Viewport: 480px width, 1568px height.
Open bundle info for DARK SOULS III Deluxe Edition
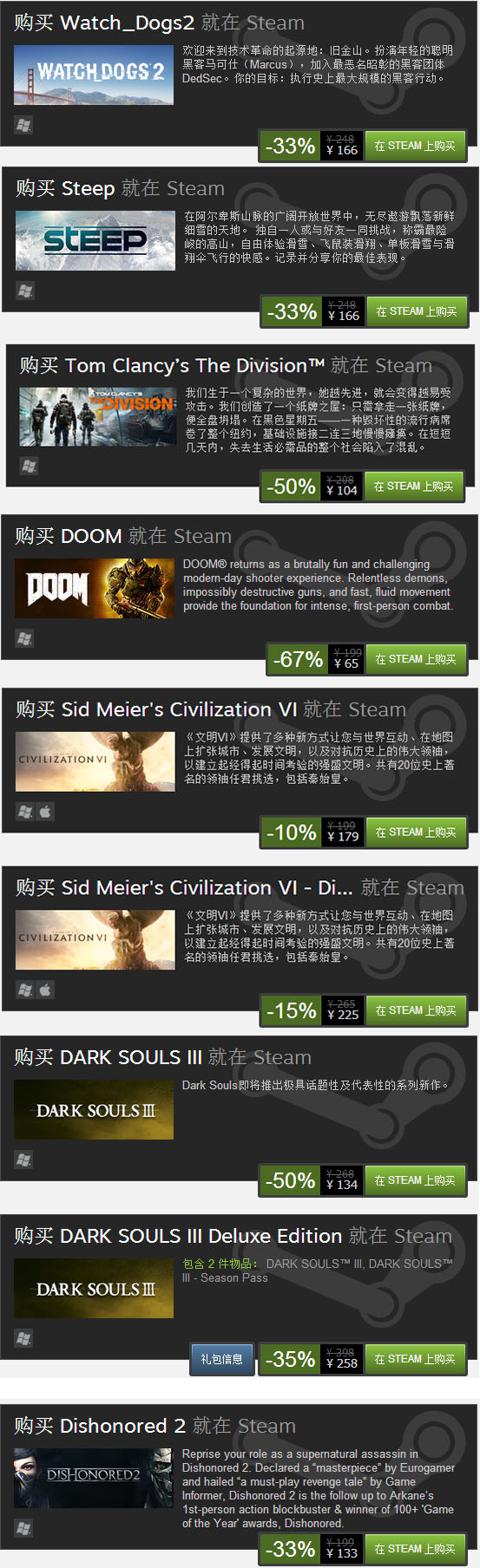(221, 1359)
